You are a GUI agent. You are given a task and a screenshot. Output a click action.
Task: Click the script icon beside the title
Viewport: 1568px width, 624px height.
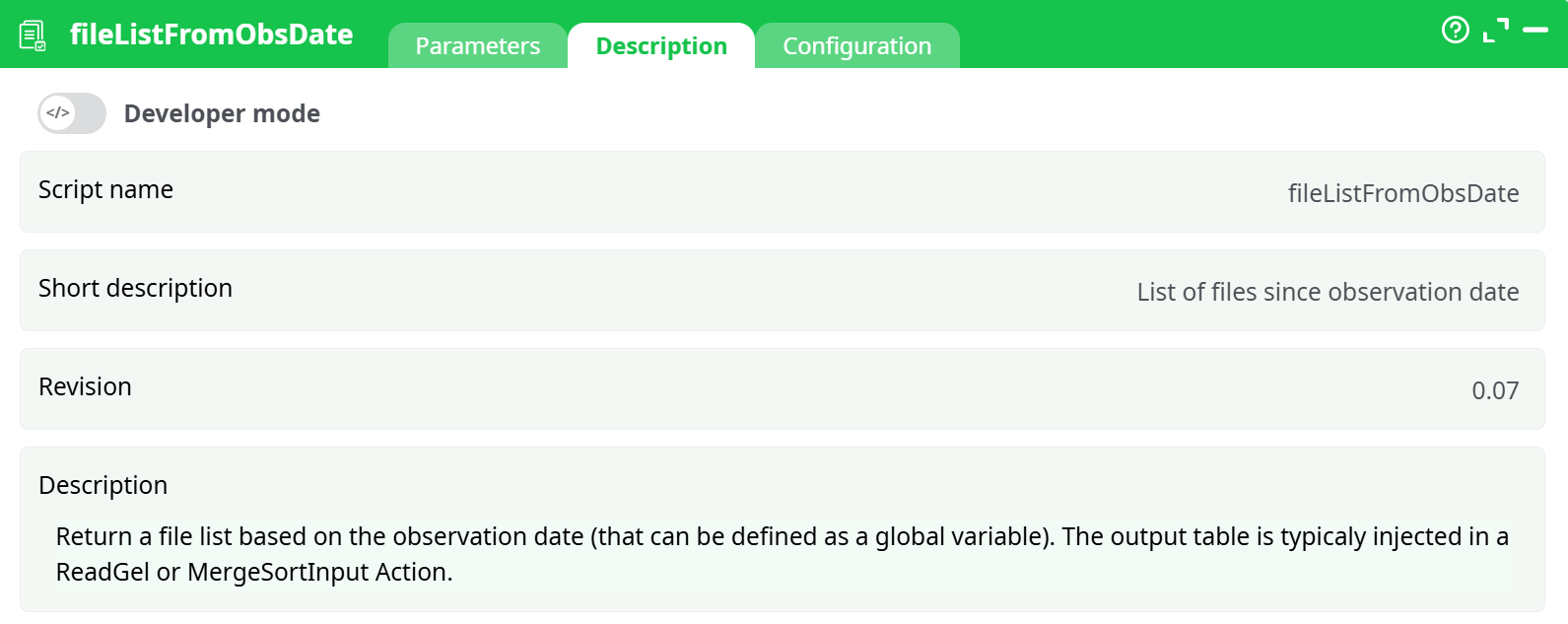point(33,35)
